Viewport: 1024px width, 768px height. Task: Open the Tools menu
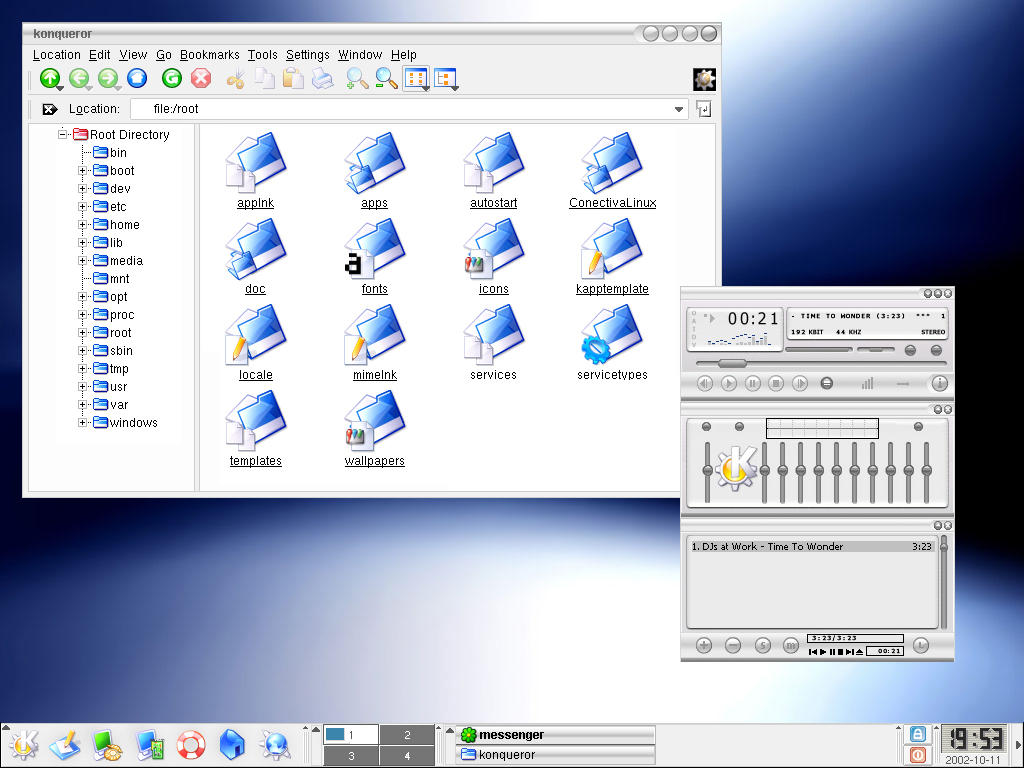coord(263,55)
